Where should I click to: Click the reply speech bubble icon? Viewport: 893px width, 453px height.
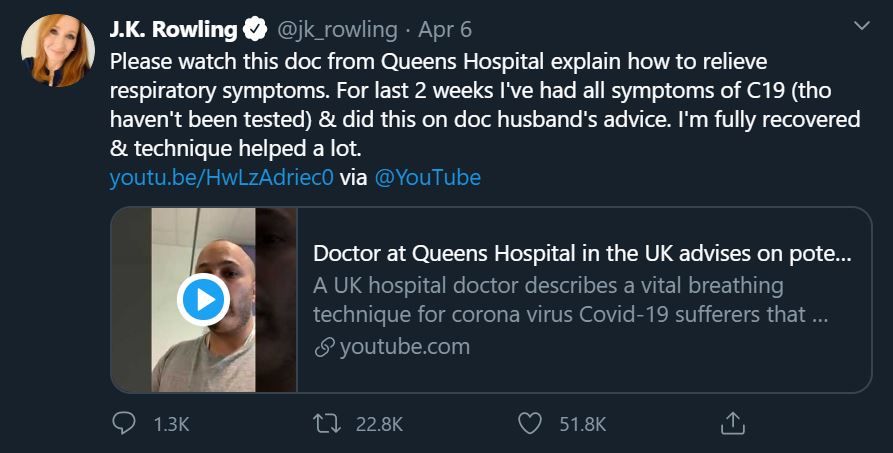123,424
